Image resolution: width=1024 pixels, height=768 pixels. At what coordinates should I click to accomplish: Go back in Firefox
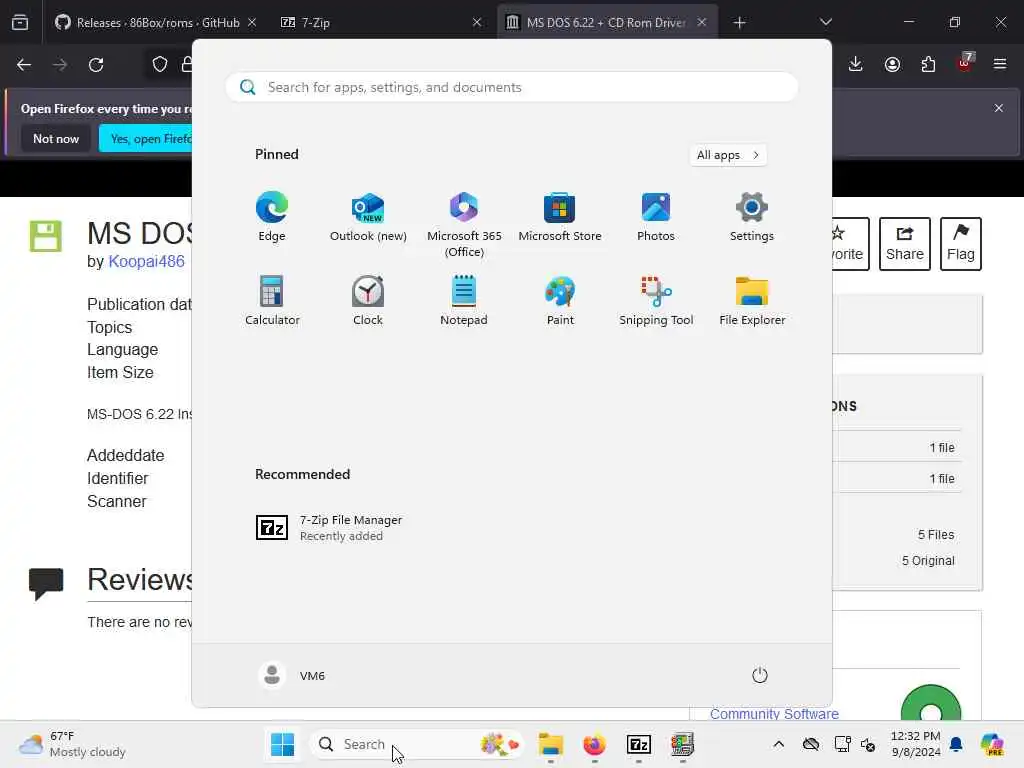24,65
